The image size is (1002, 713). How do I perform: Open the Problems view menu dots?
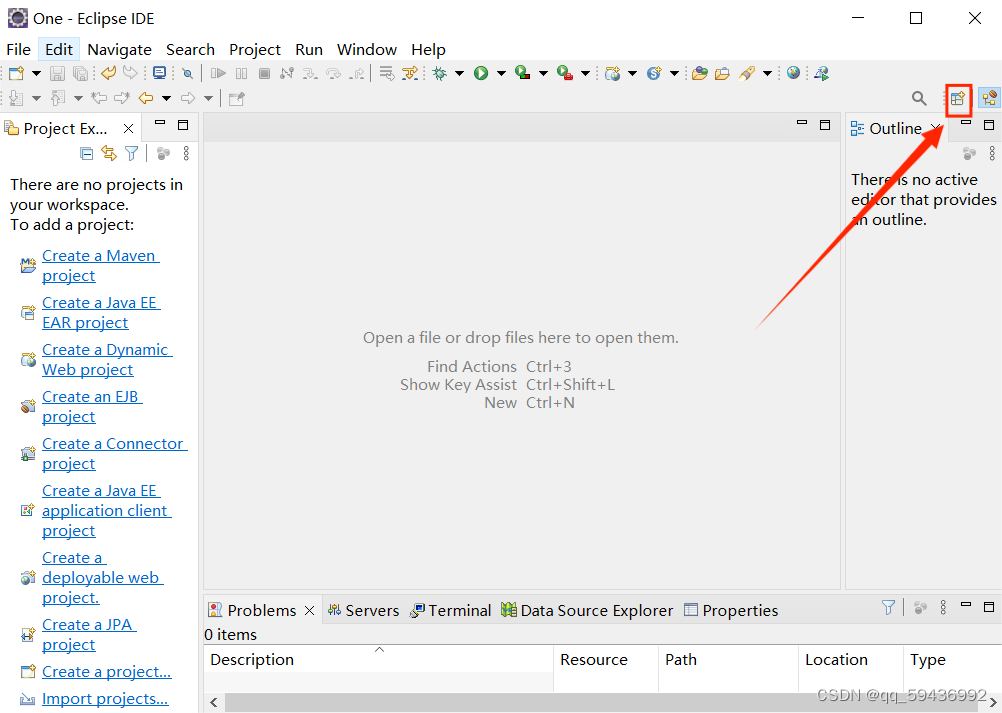click(943, 608)
